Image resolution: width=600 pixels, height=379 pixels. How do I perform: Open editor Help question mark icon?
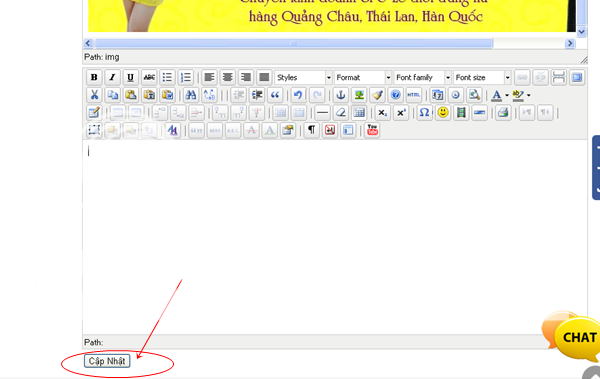[396, 95]
